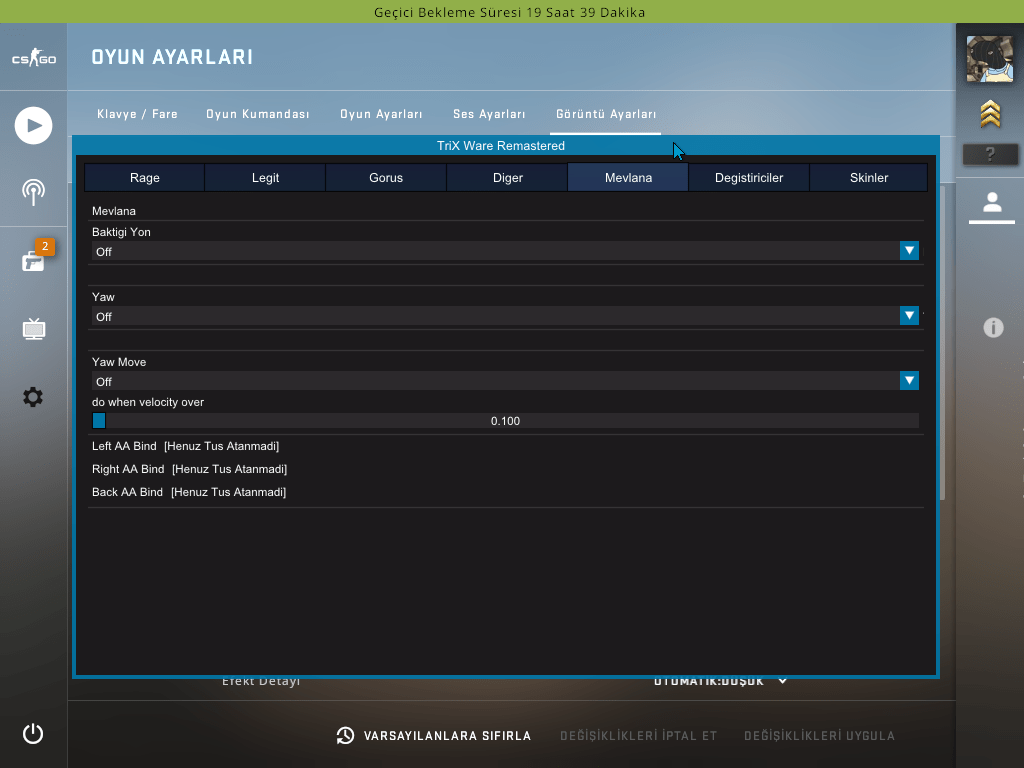Image resolution: width=1024 pixels, height=768 pixels.
Task: Open the Skinler tab
Action: coord(869,178)
